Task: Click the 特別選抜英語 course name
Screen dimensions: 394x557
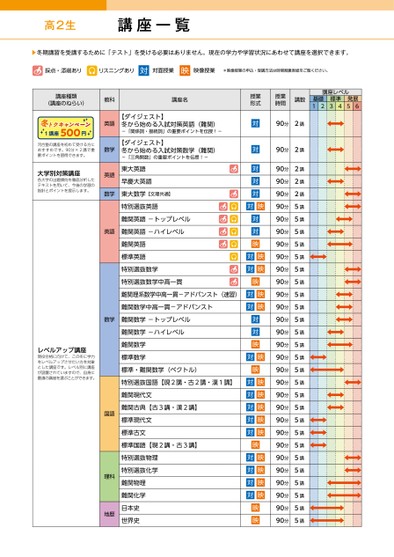Action: coord(140,206)
